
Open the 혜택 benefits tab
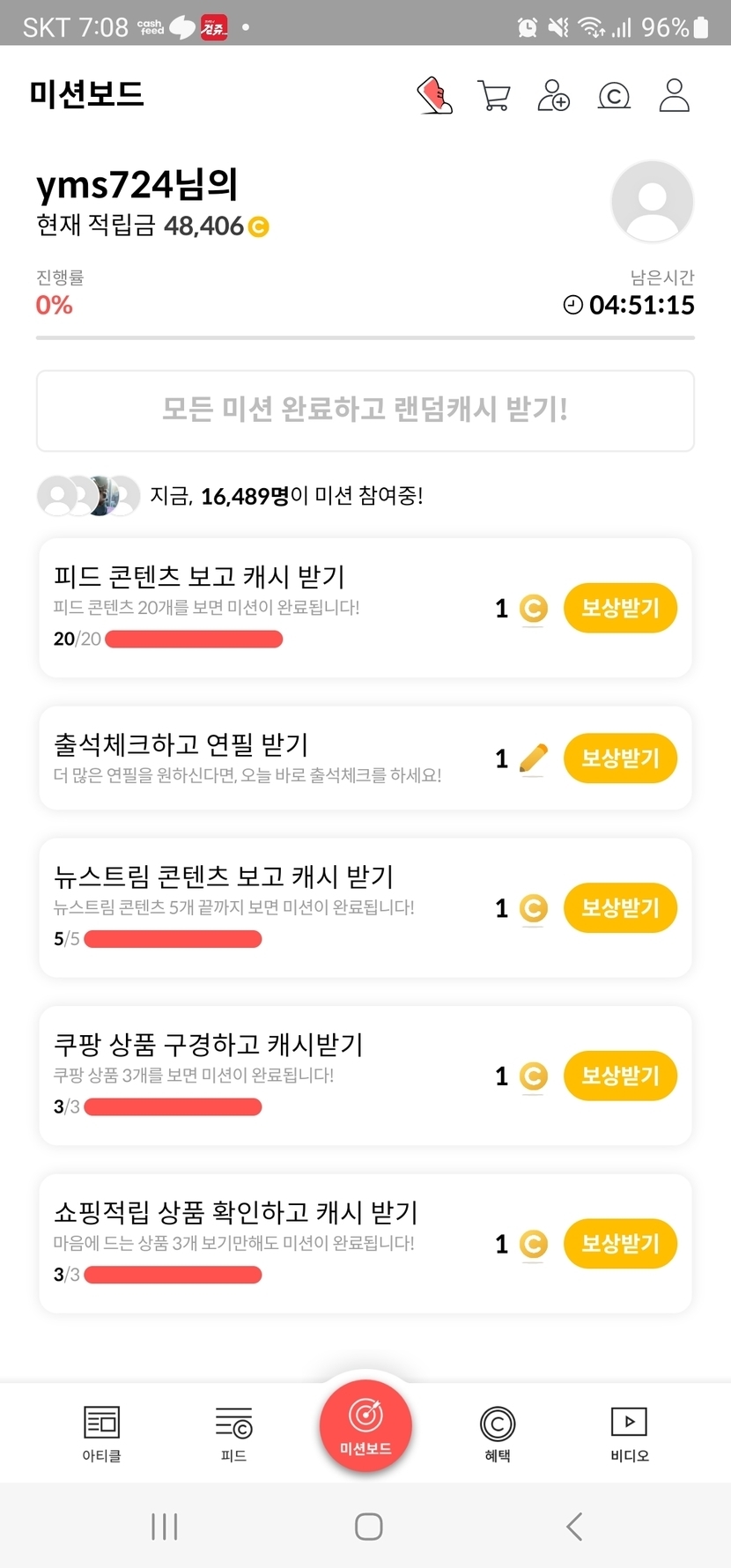coord(498,1433)
